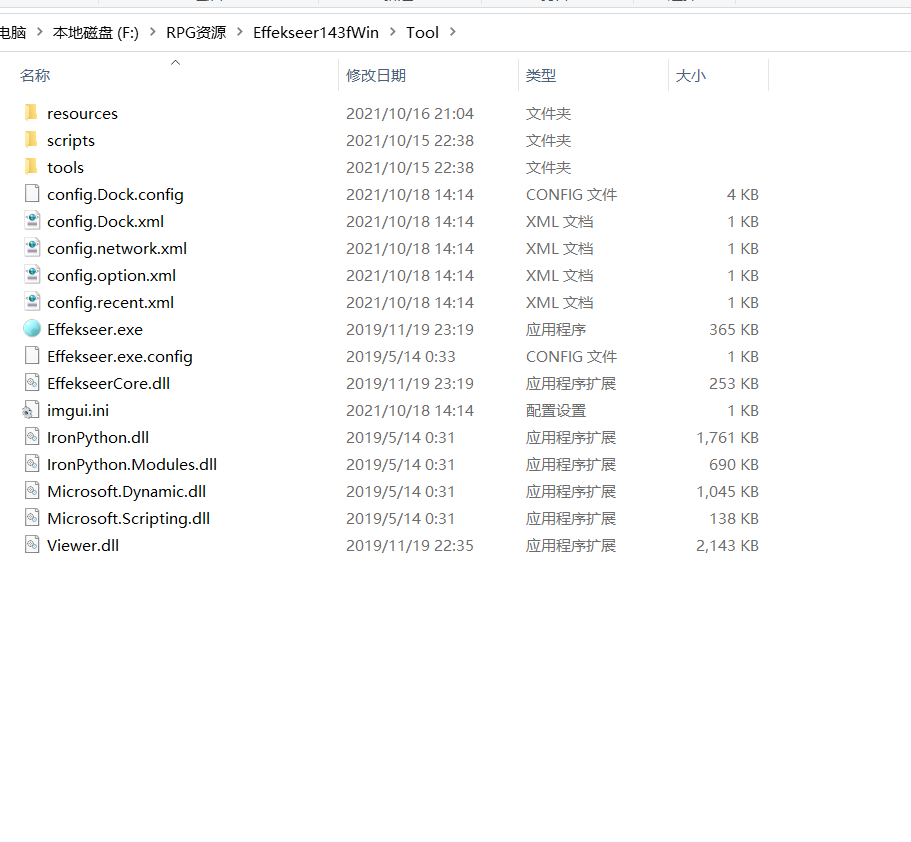Select the config.recent.xml file name

point(110,303)
